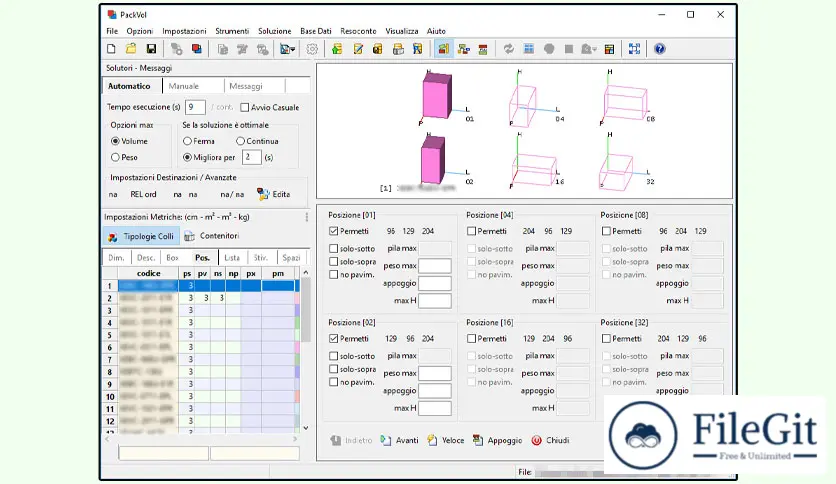Click the fit-to-screen expand toolbar icon
Image resolution: width=836 pixels, height=484 pixels.
(634, 49)
